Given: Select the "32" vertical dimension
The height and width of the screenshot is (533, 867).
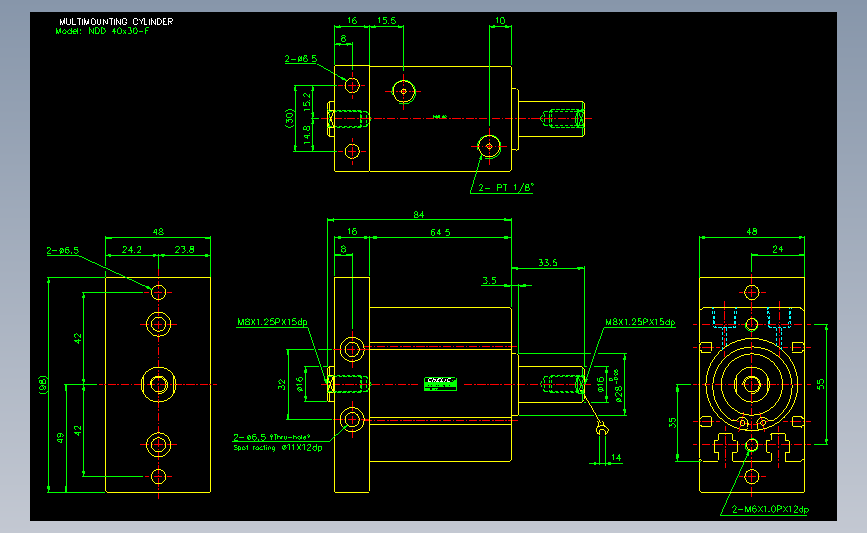Looking at the screenshot, I should click(x=282, y=384).
